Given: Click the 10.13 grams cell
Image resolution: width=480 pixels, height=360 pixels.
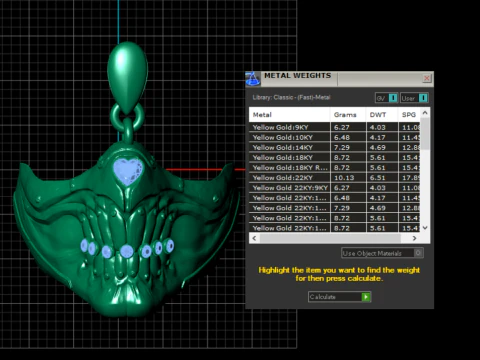Looking at the screenshot, I should [348, 178].
